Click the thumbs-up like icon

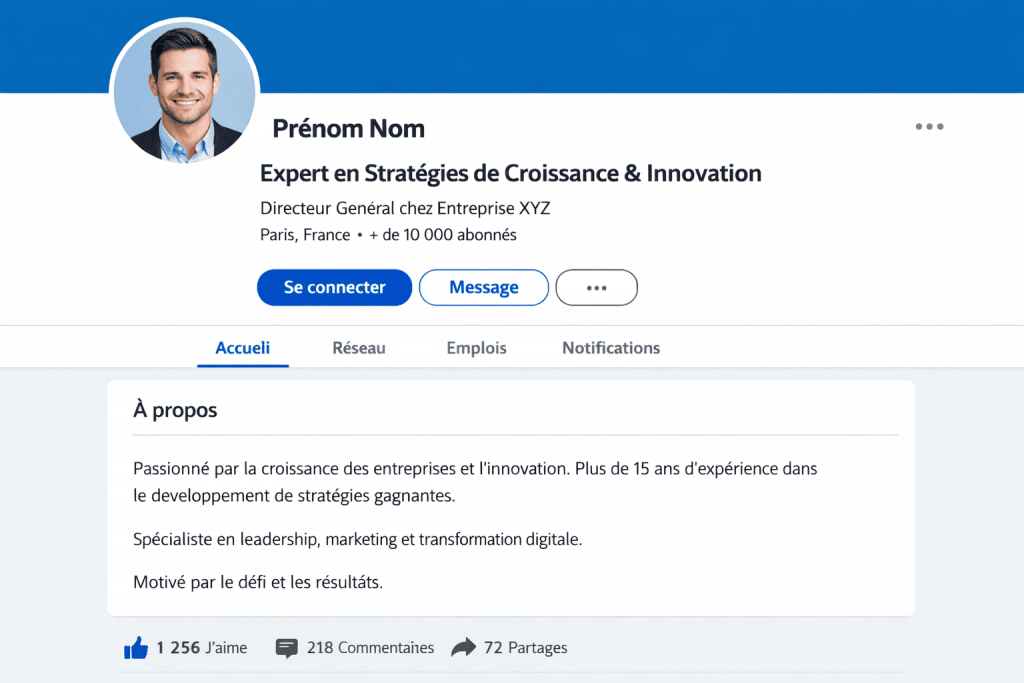click(x=136, y=648)
